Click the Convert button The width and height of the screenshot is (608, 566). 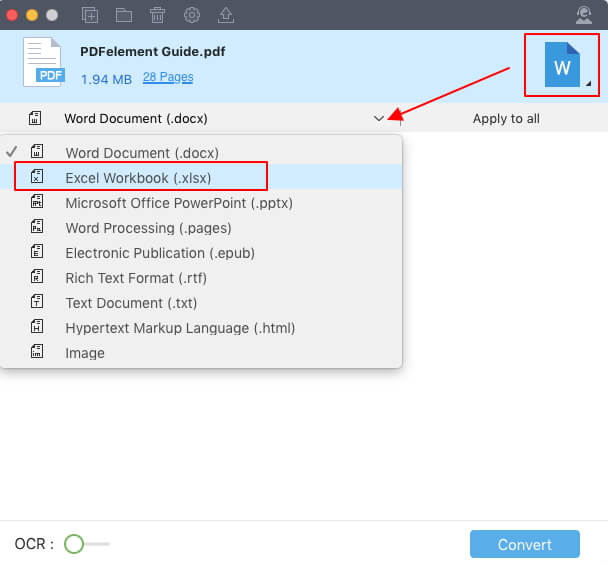[525, 544]
